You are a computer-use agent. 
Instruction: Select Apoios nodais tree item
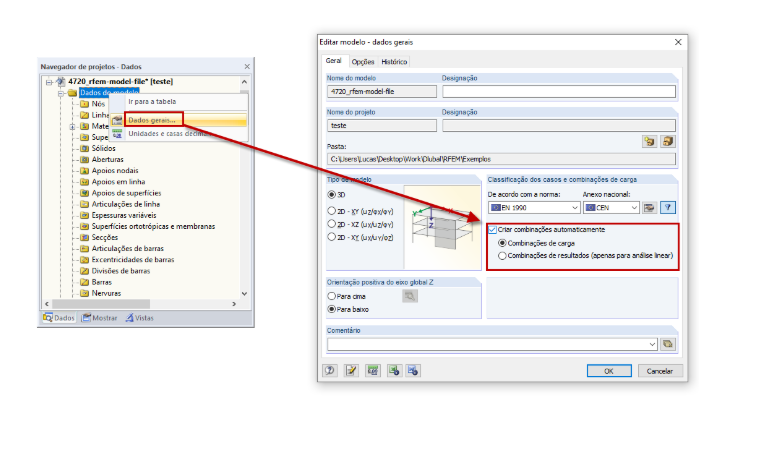point(115,171)
